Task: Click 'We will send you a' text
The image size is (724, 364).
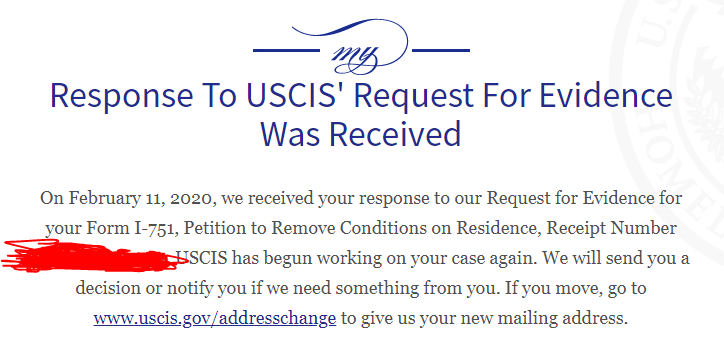Action: coord(616,258)
